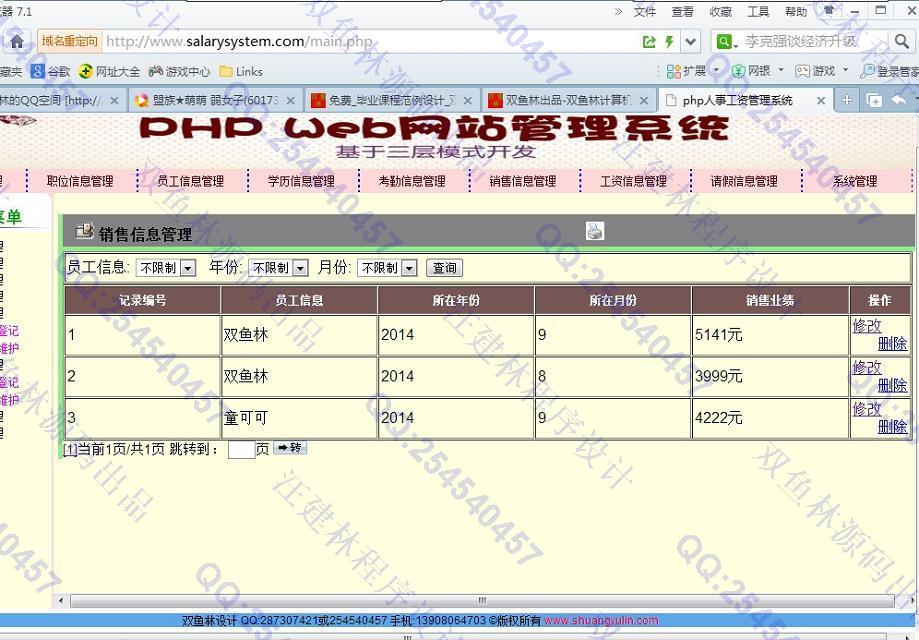Close the php人事工资管理系统 tab
The image size is (919, 640).
[x=821, y=101]
